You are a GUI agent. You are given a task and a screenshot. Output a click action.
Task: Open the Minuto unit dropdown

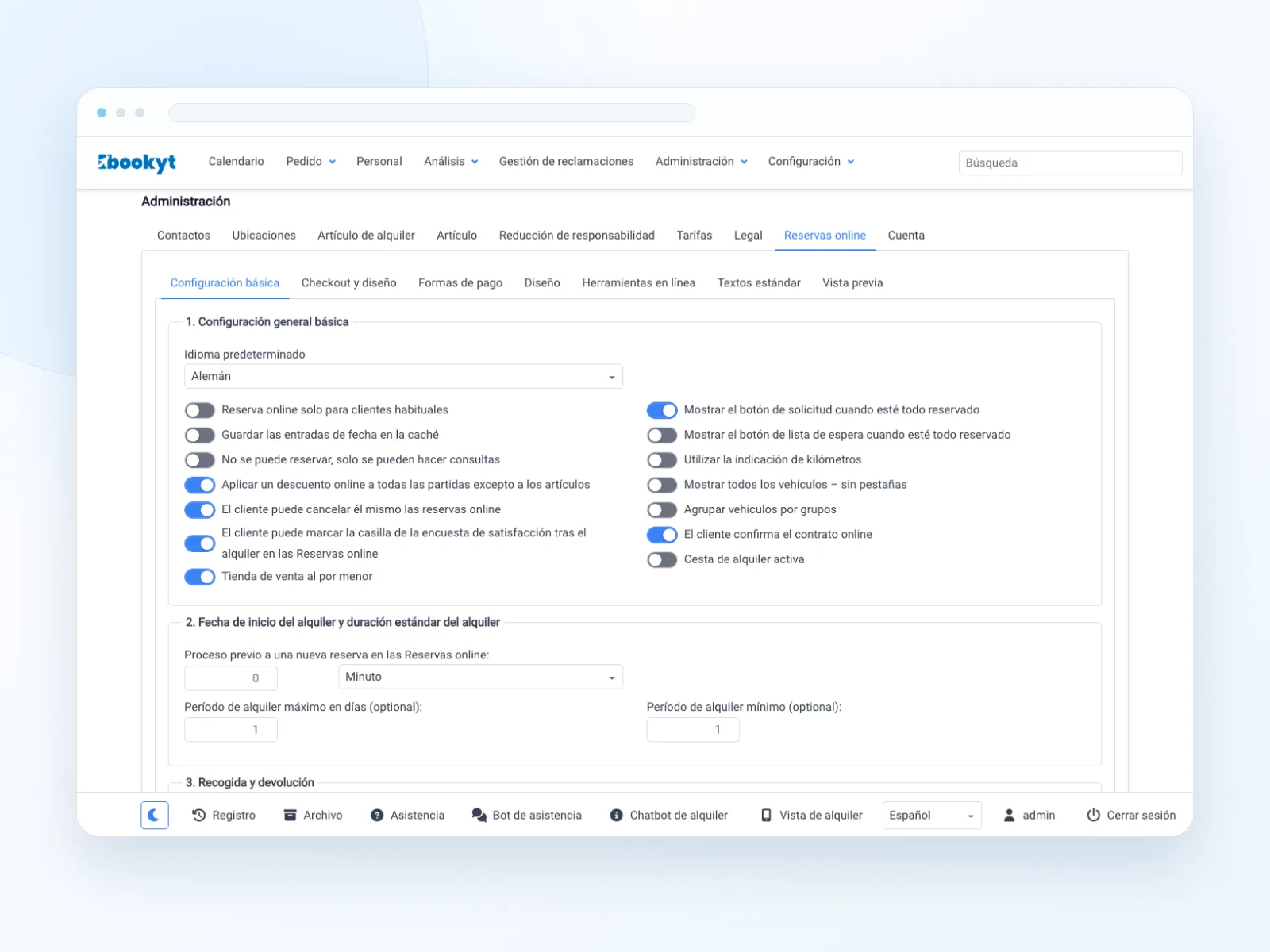[x=480, y=677]
